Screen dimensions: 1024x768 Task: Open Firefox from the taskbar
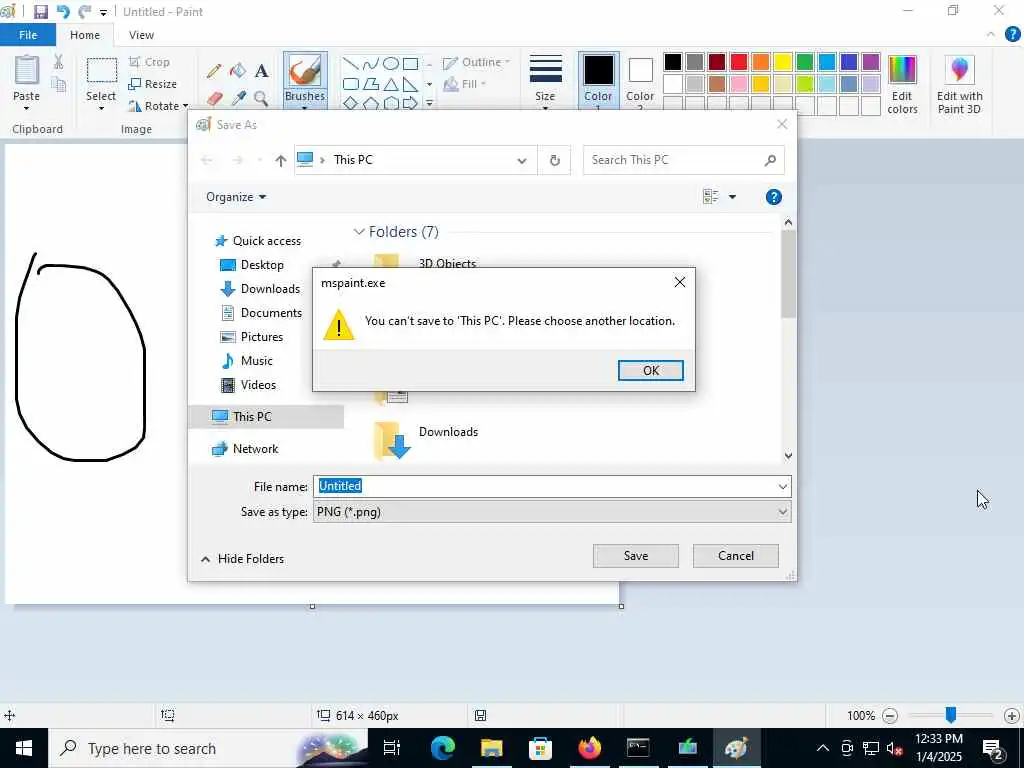point(589,748)
